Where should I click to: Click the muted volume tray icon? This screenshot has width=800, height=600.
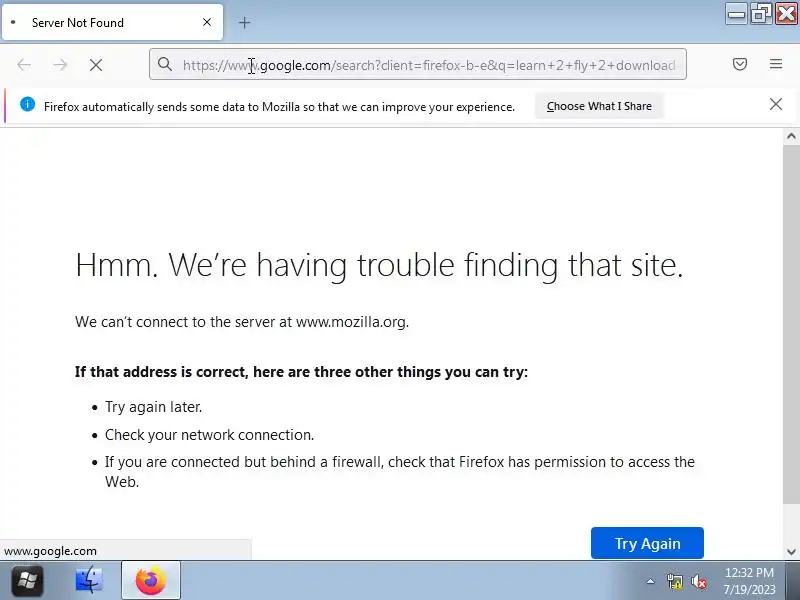(x=698, y=581)
